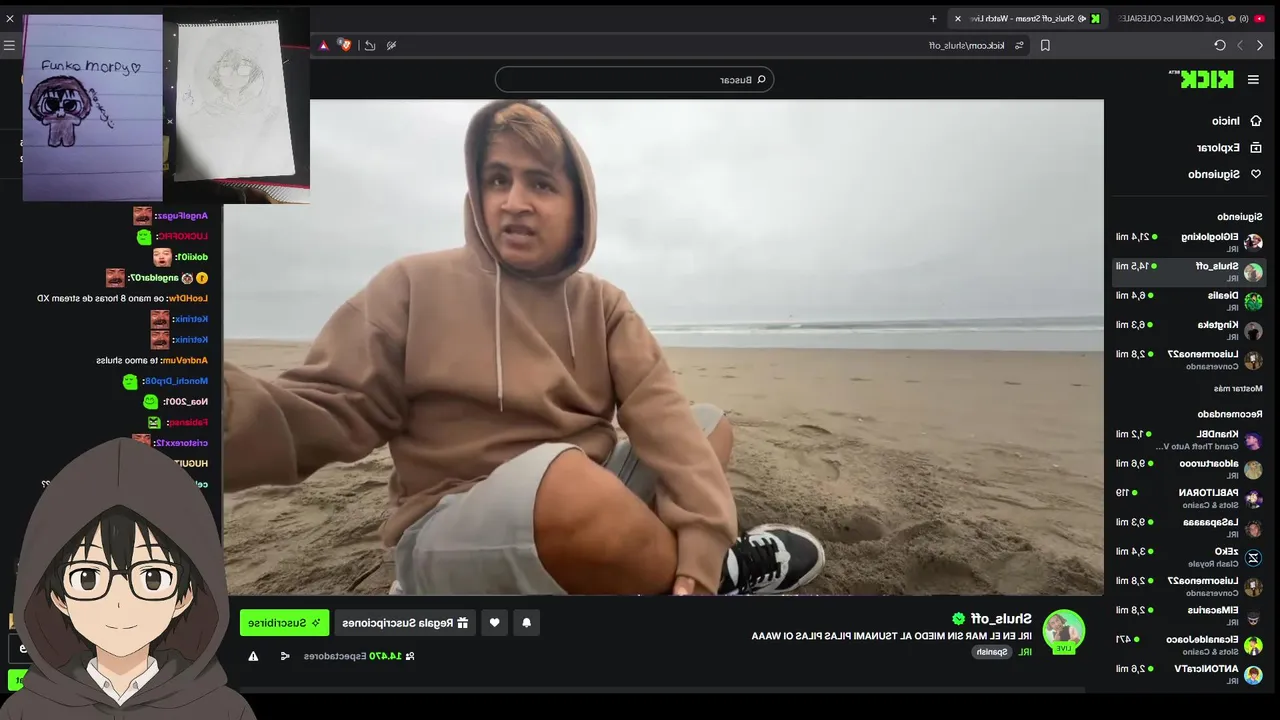Go forward in browser history
The image size is (1280, 720).
(1240, 45)
